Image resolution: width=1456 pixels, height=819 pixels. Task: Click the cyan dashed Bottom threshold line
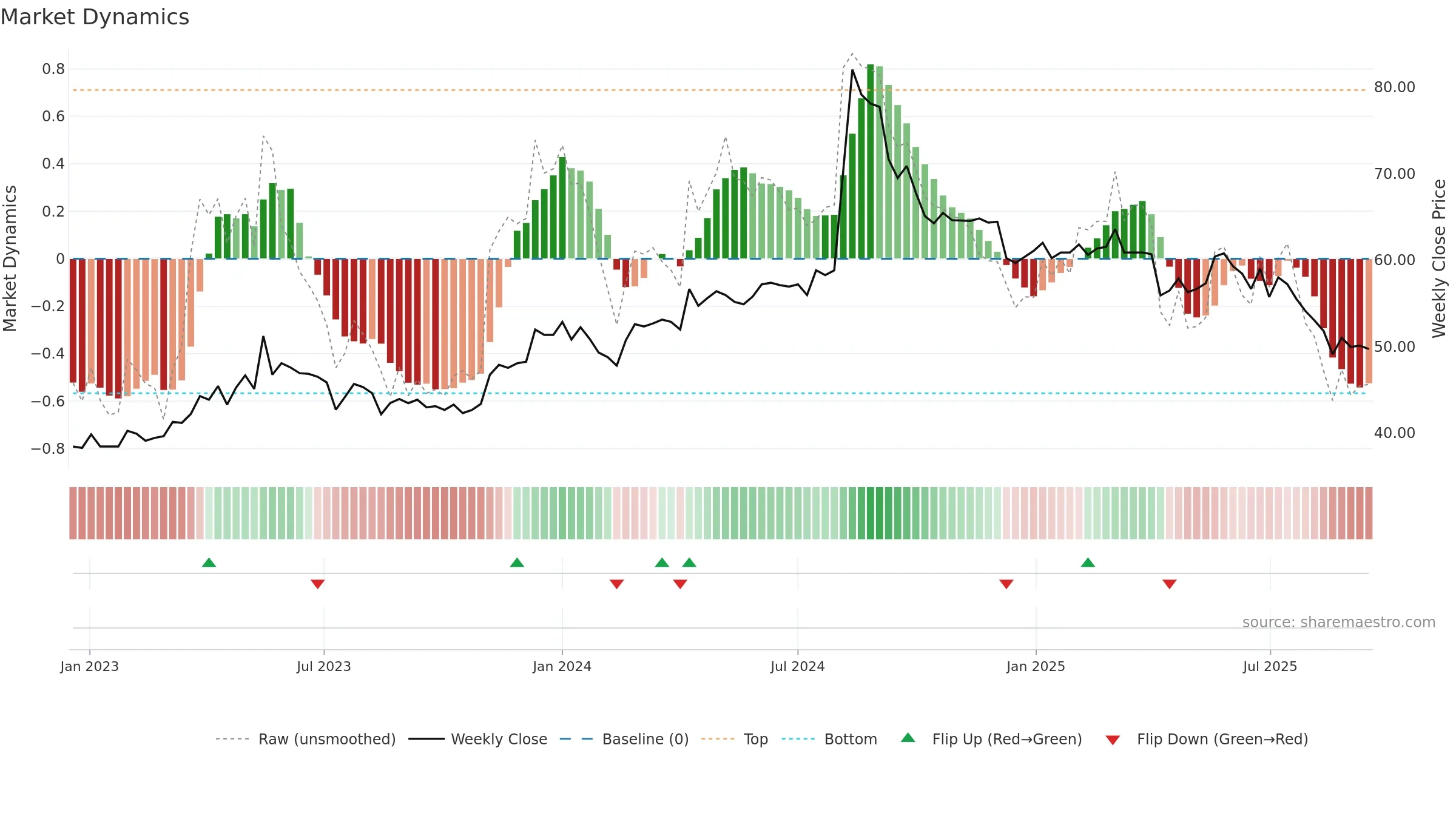pyautogui.click(x=720, y=393)
